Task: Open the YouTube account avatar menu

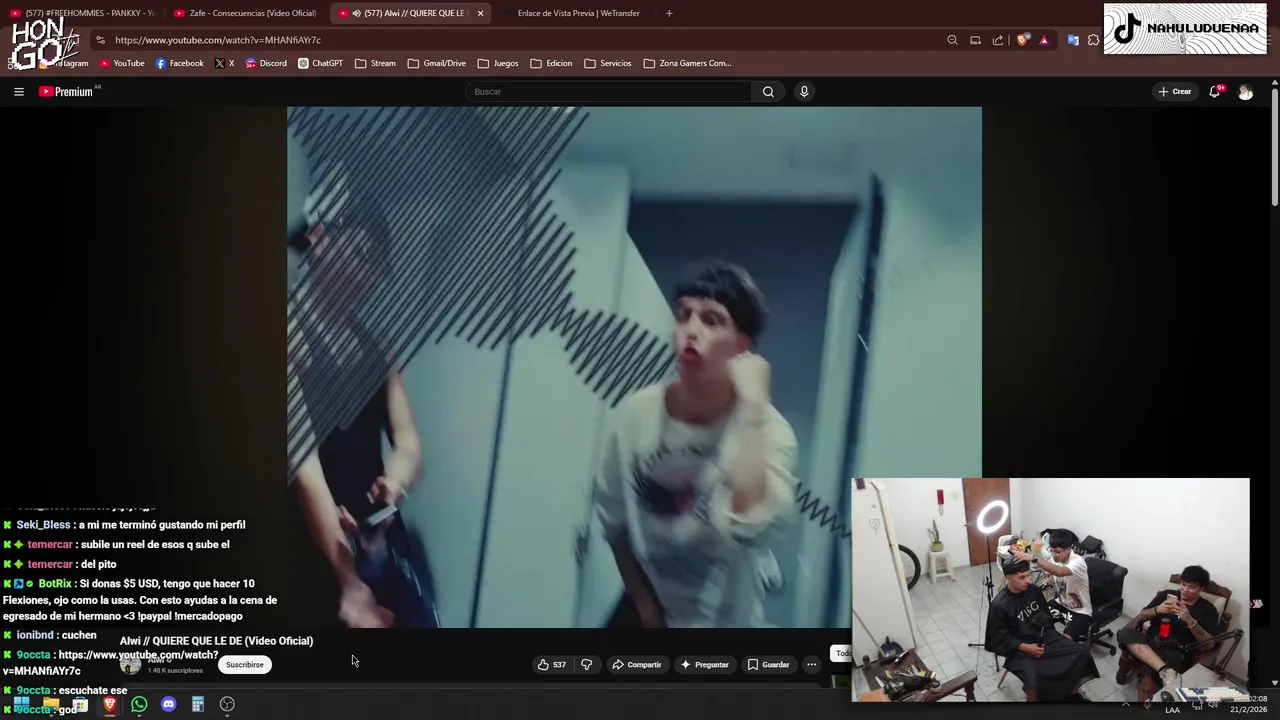Action: pyautogui.click(x=1245, y=91)
